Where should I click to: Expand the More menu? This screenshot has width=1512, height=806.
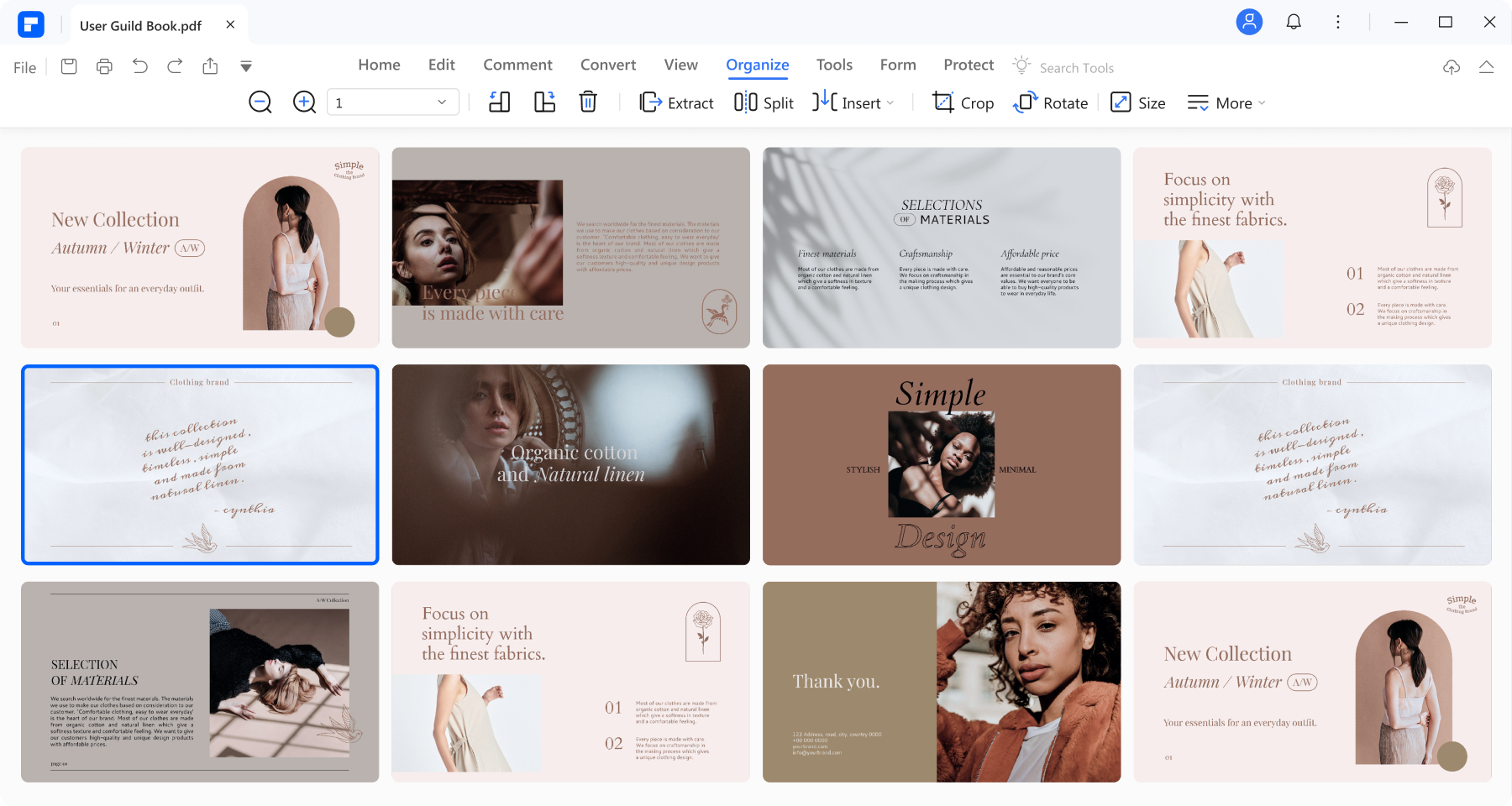coord(1226,102)
